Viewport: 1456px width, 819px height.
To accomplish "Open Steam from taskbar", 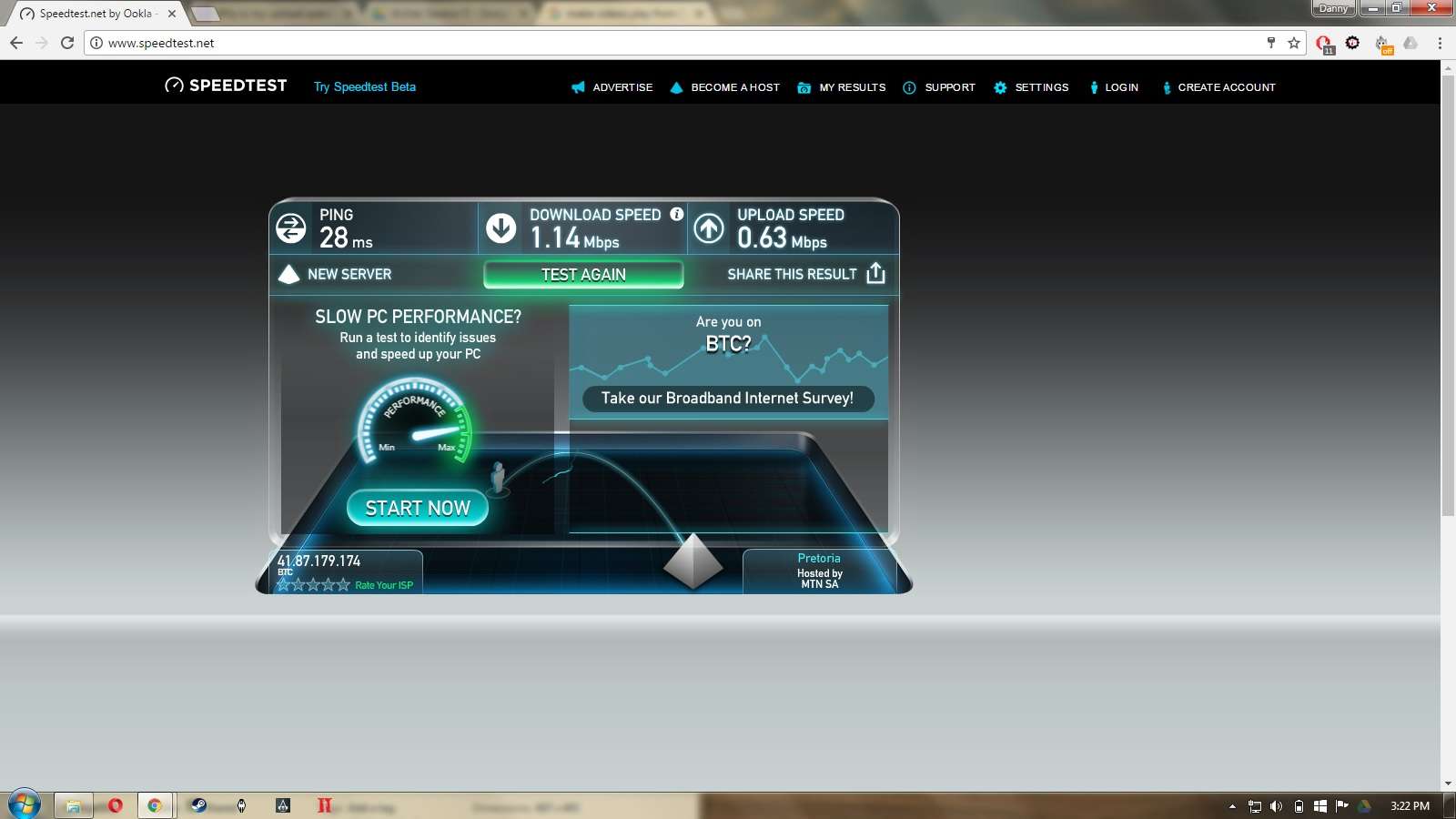I will click(197, 805).
